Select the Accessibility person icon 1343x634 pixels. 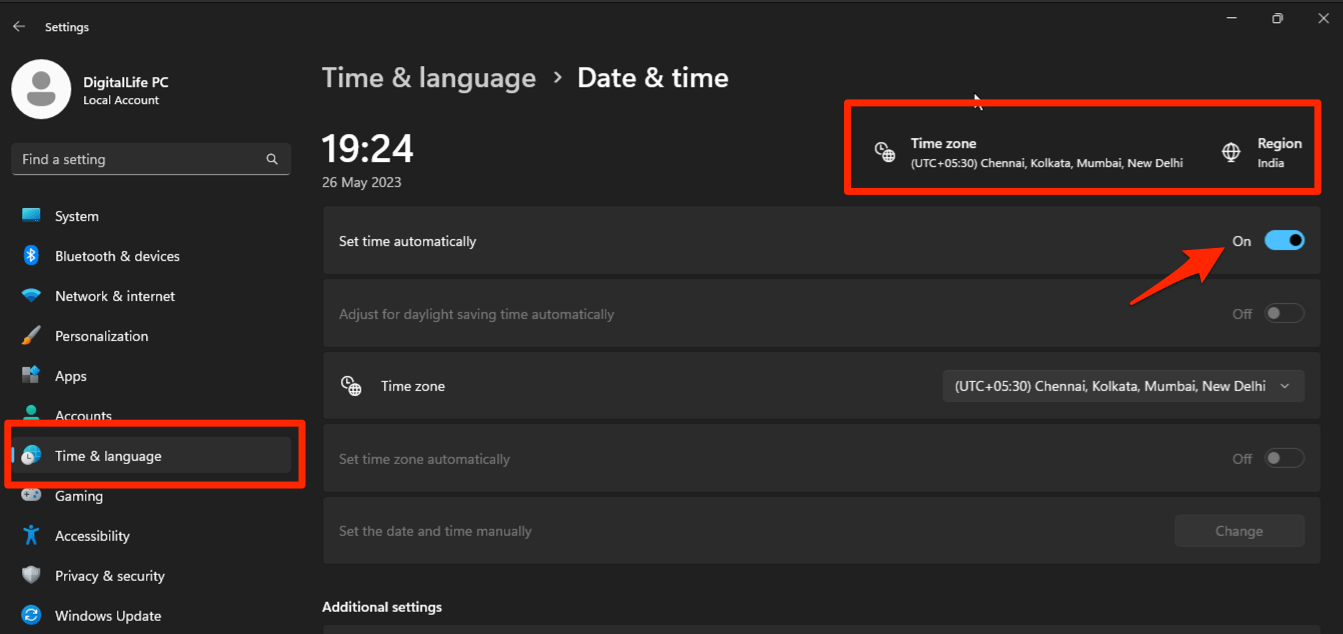click(x=29, y=536)
